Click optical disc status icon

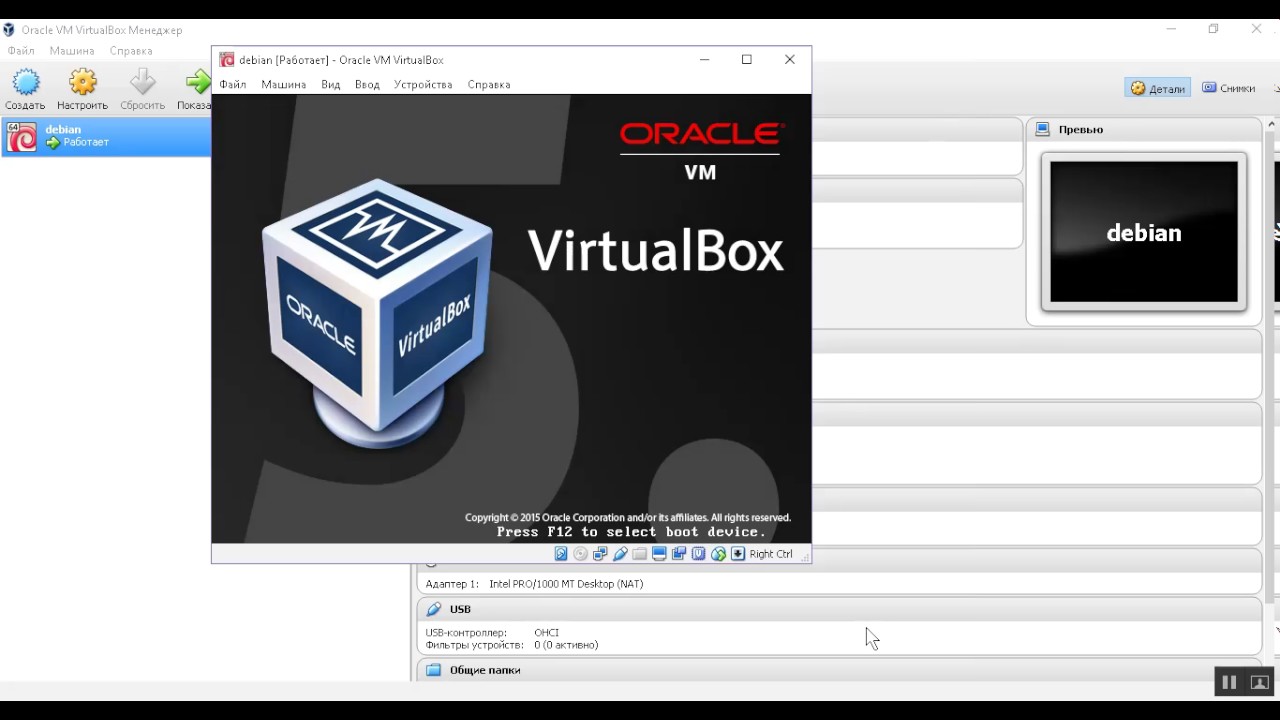[581, 554]
